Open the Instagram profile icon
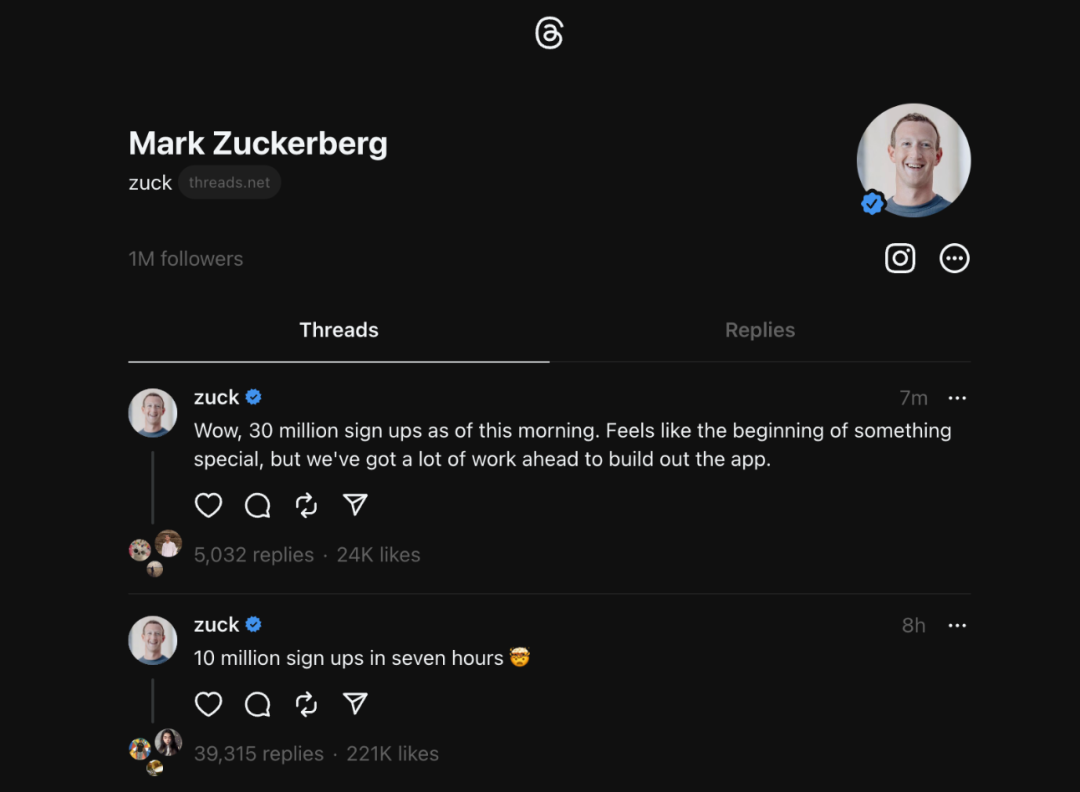Viewport: 1080px width, 792px height. pyautogui.click(x=900, y=258)
